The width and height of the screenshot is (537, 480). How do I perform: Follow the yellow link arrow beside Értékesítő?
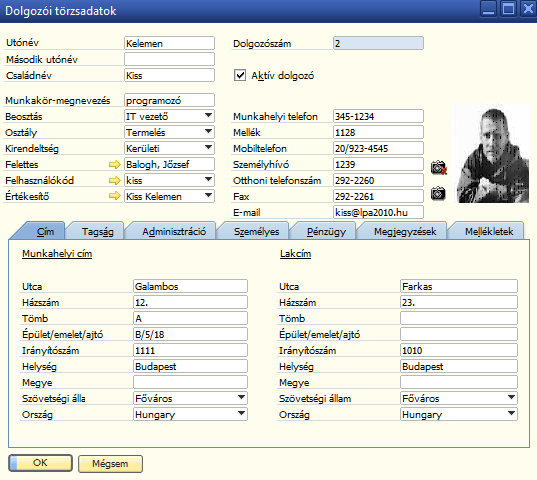coord(115,196)
